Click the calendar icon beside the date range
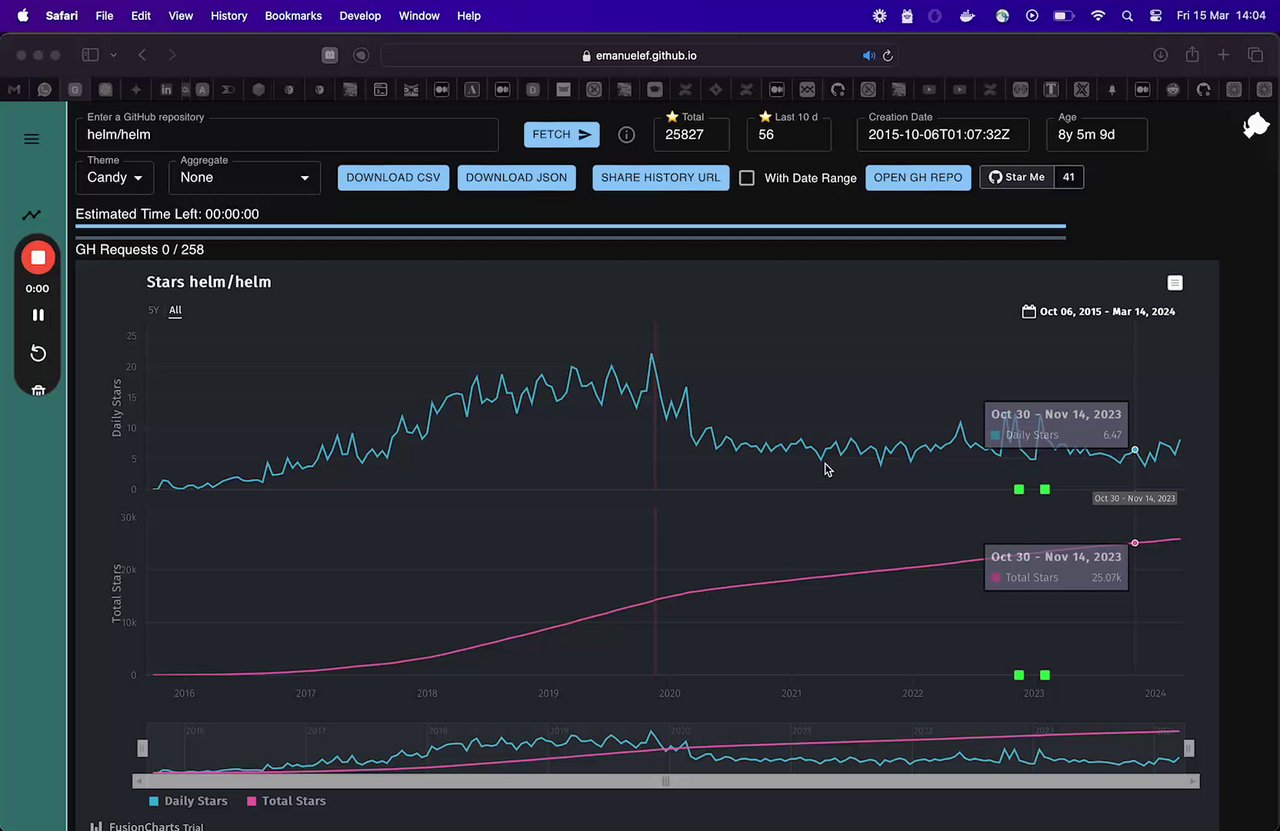 pyautogui.click(x=1028, y=312)
